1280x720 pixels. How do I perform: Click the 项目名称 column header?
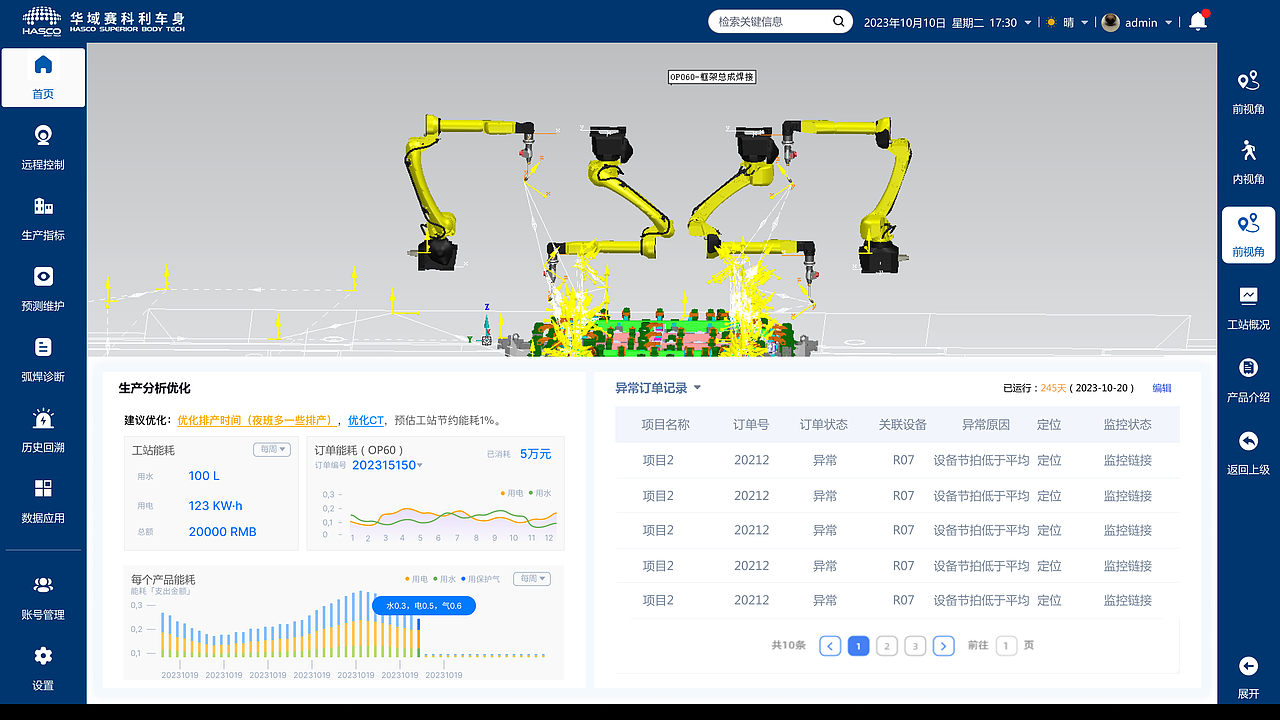666,425
